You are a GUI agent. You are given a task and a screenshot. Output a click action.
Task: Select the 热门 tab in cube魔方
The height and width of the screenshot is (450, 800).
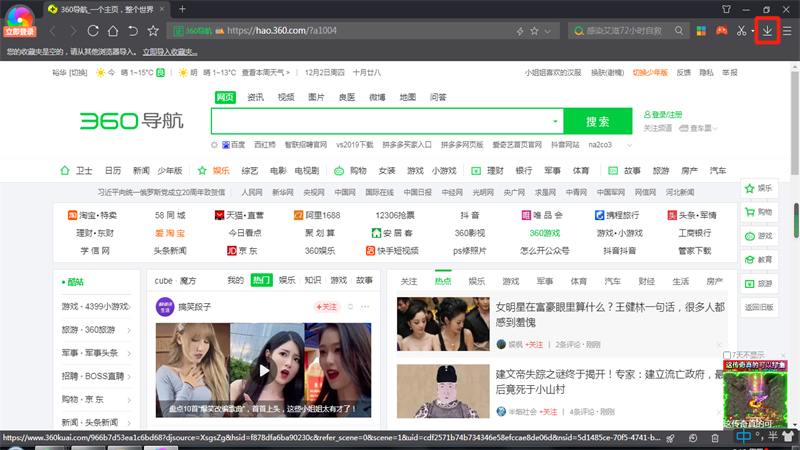261,280
